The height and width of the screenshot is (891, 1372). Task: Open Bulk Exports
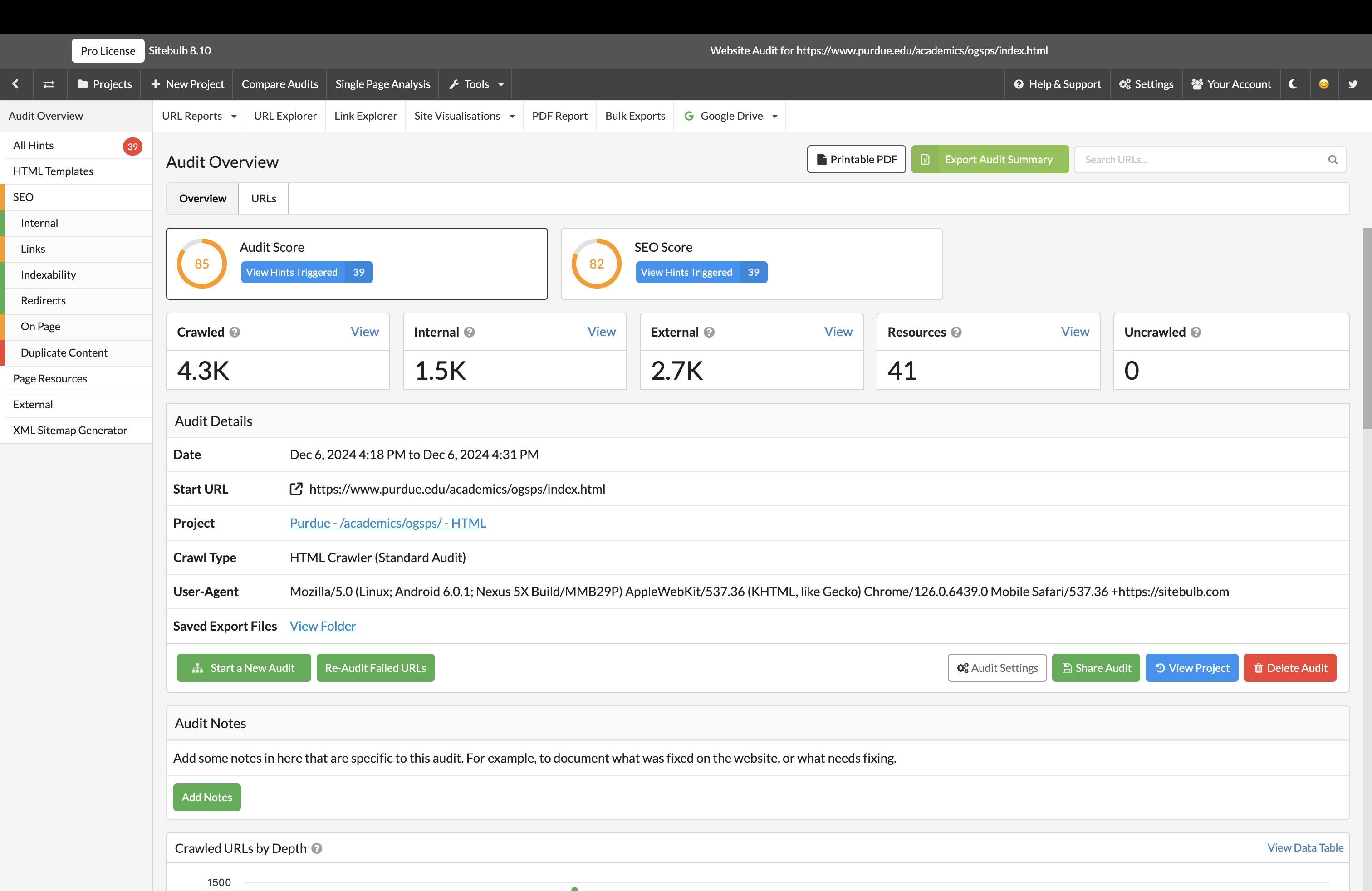(x=635, y=116)
